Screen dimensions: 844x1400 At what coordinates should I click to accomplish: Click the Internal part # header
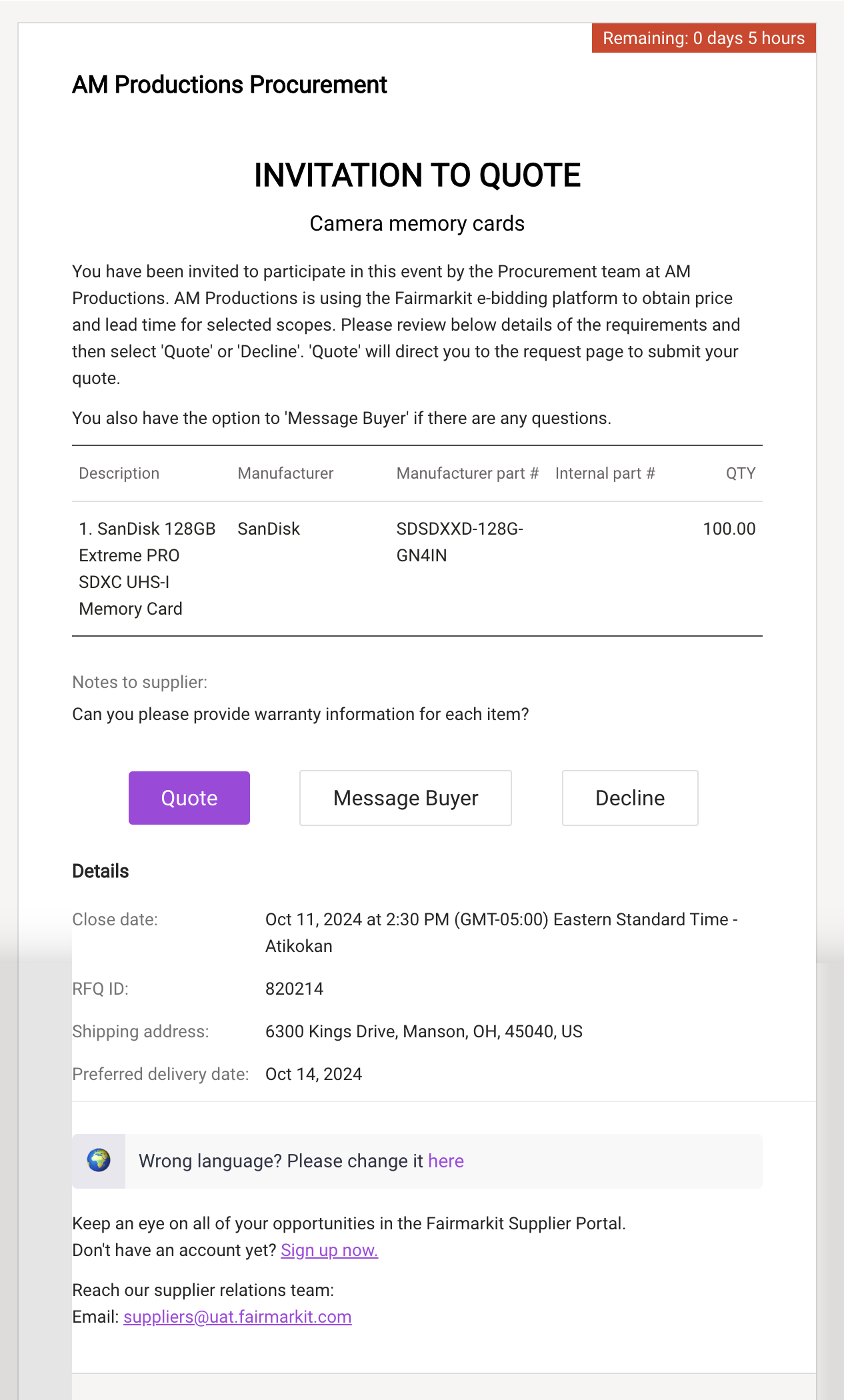(605, 473)
